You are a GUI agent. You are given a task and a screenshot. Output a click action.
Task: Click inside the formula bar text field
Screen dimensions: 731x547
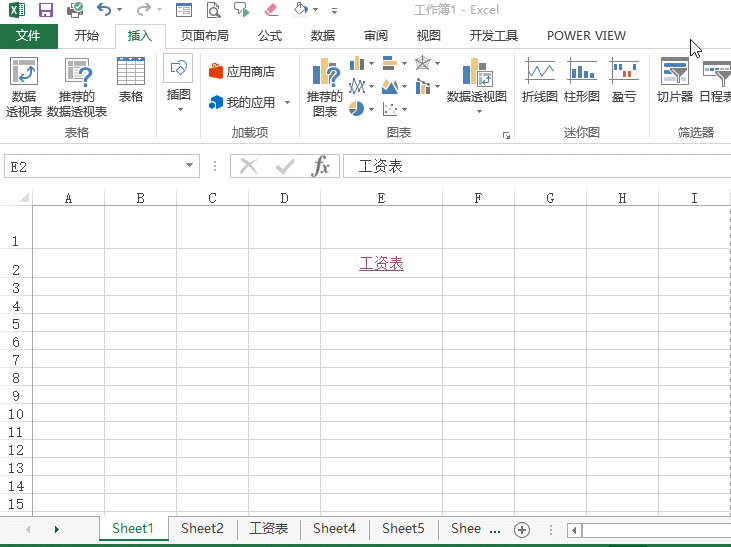530,166
